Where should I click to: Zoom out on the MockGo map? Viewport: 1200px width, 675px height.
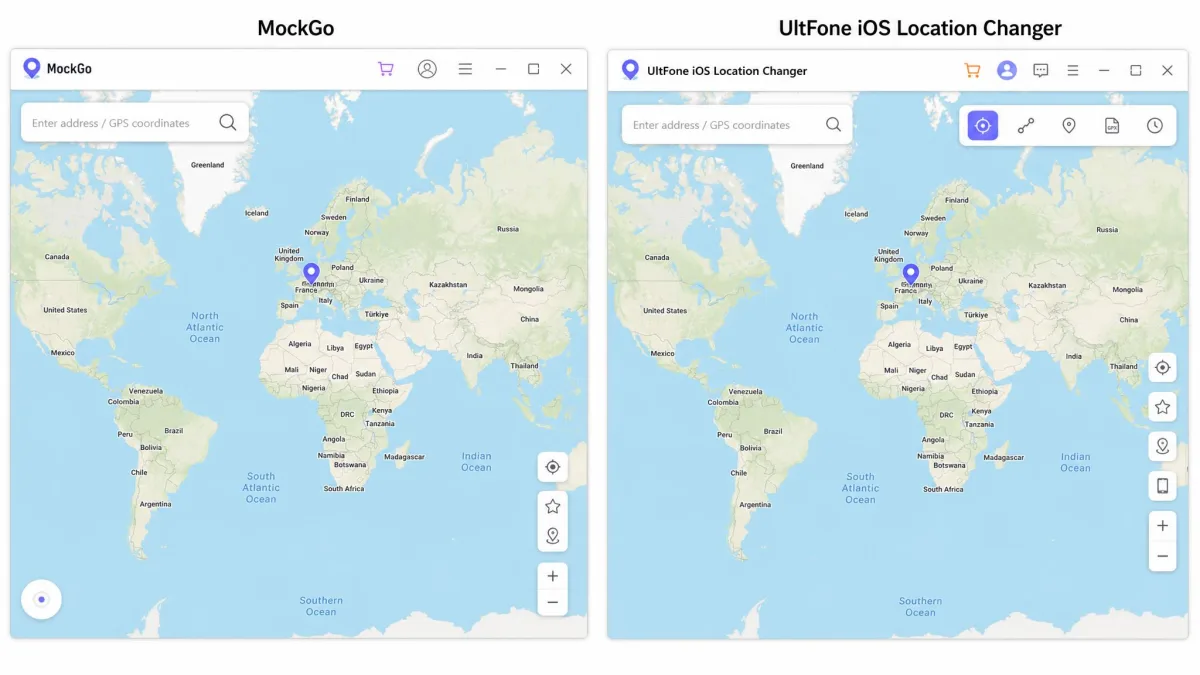[552, 603]
